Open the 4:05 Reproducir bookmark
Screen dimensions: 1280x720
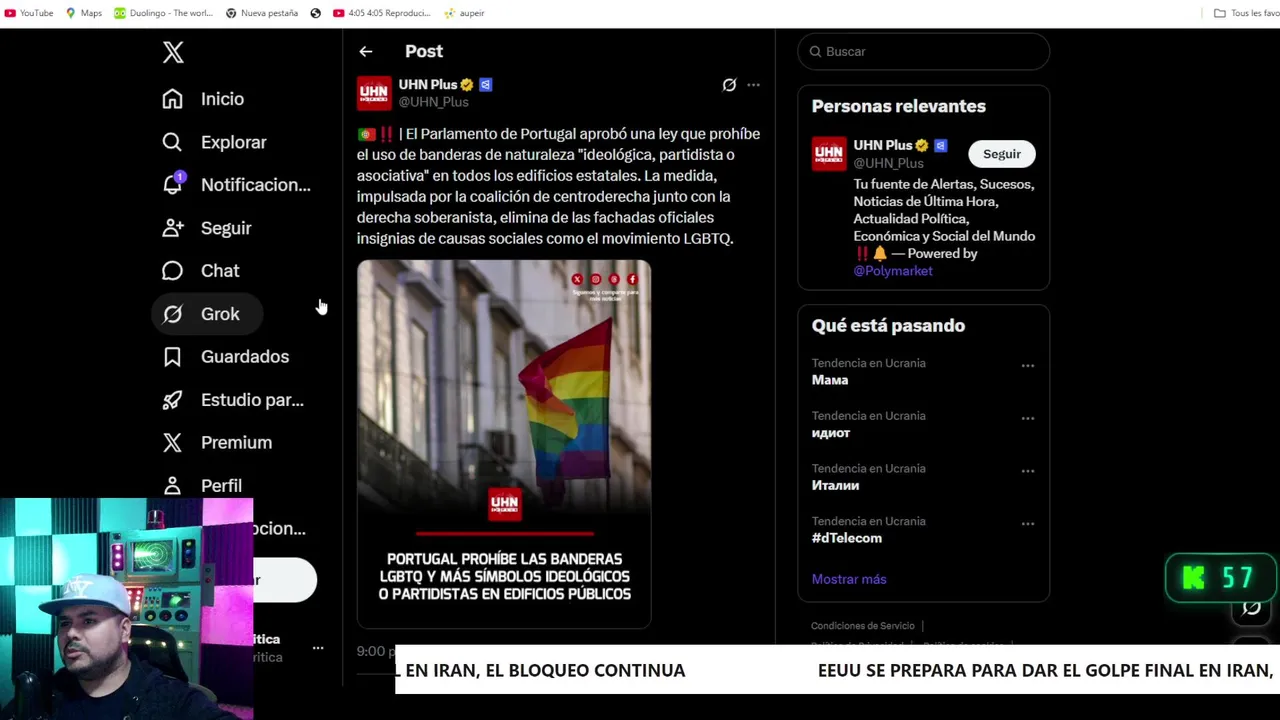[x=382, y=13]
